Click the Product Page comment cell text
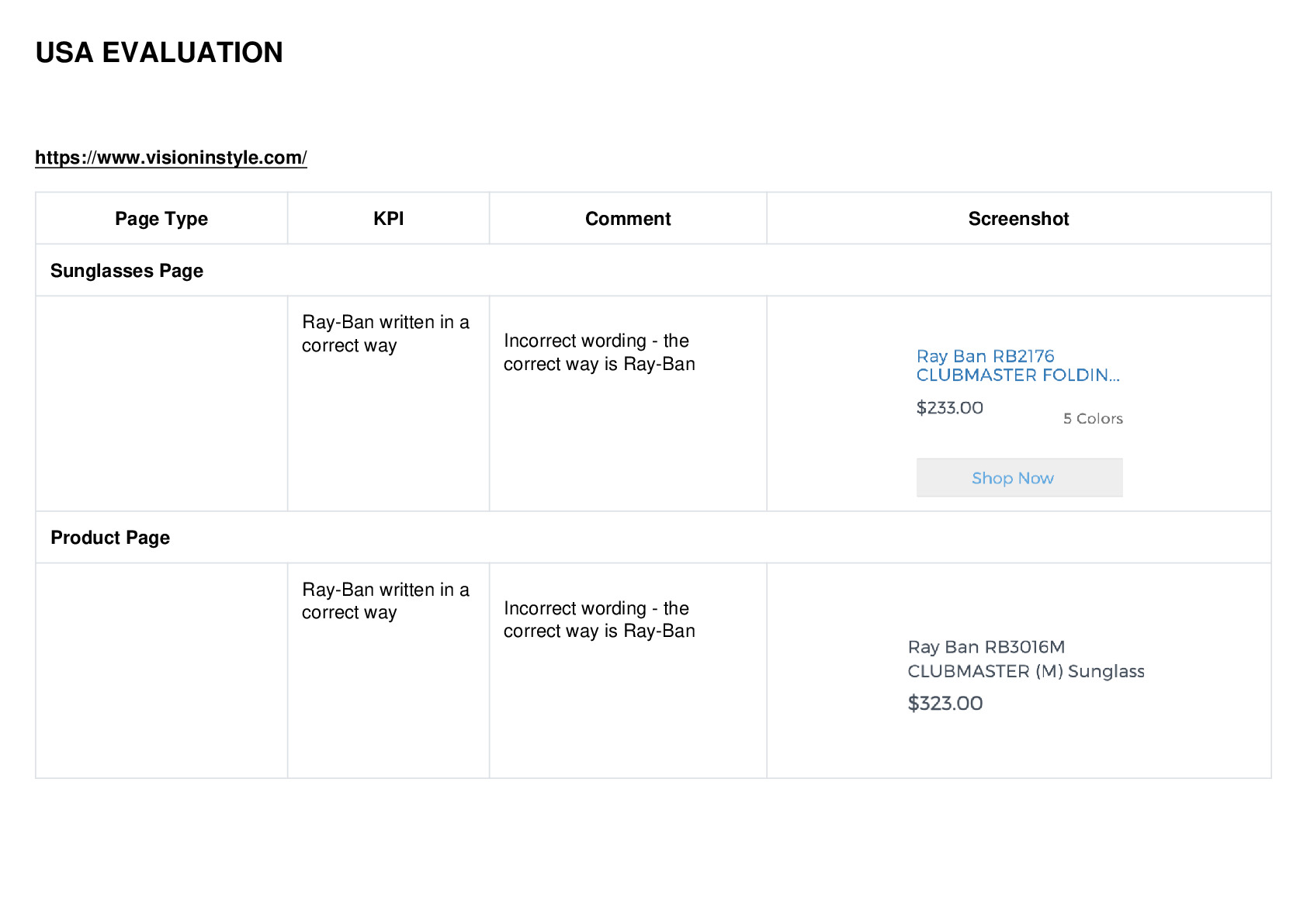The height and width of the screenshot is (924, 1307). point(599,619)
